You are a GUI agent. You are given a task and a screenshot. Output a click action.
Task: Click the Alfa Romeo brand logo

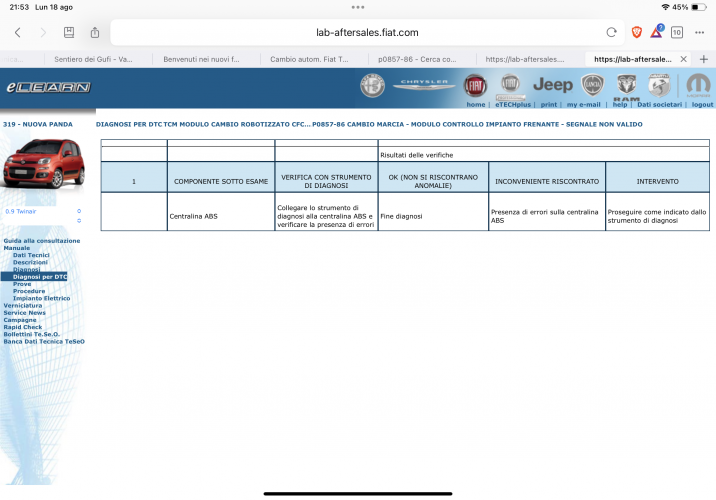(372, 86)
